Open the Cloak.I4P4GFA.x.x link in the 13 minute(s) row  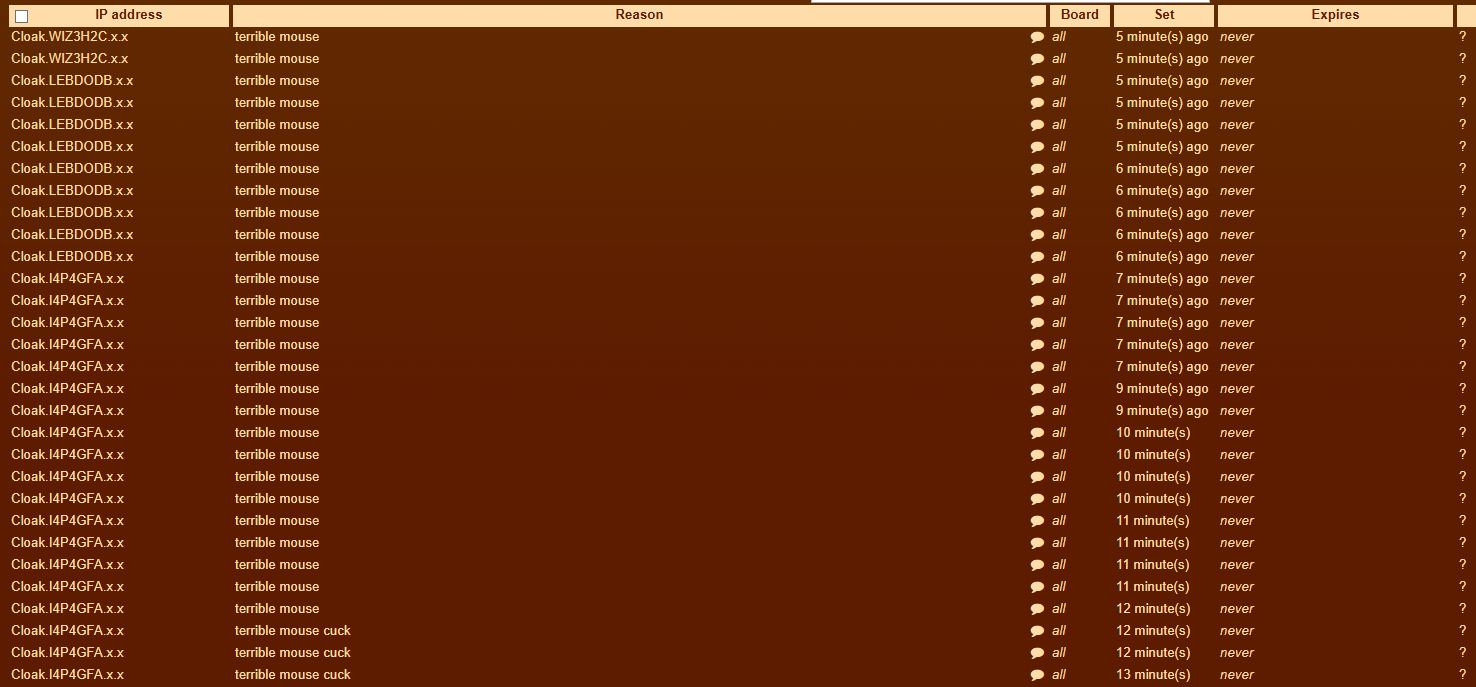click(68, 675)
